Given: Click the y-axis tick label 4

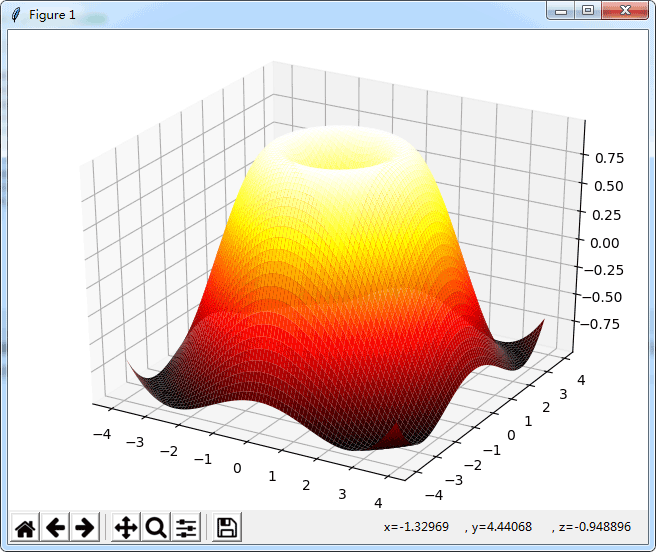Looking at the screenshot, I should (581, 380).
